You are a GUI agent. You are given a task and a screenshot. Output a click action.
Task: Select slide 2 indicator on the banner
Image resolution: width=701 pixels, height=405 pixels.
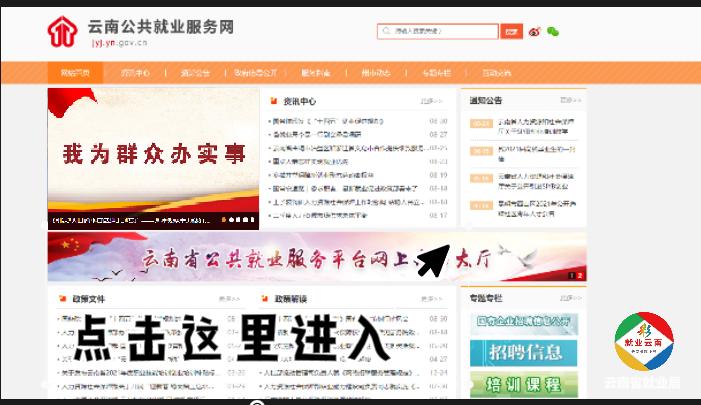click(x=580, y=275)
